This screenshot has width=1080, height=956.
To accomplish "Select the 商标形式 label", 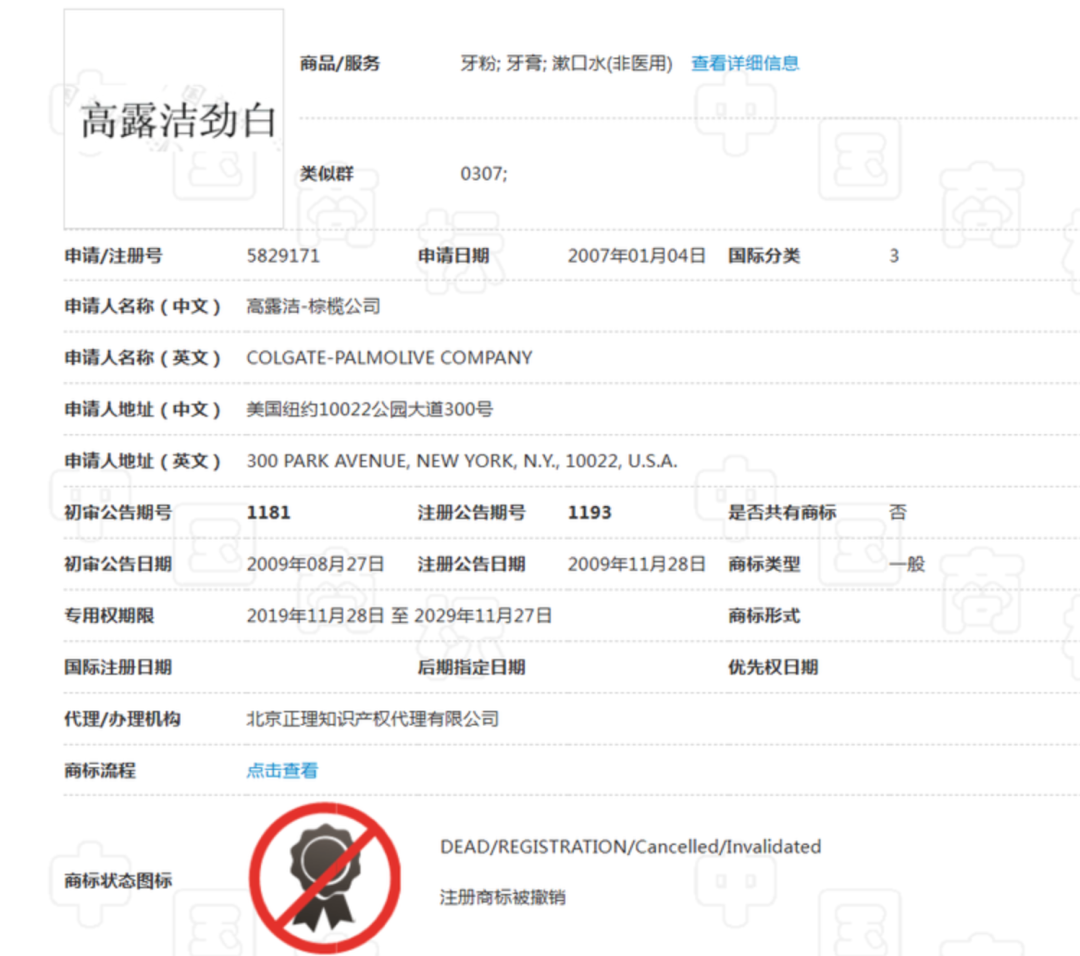I will [765, 616].
